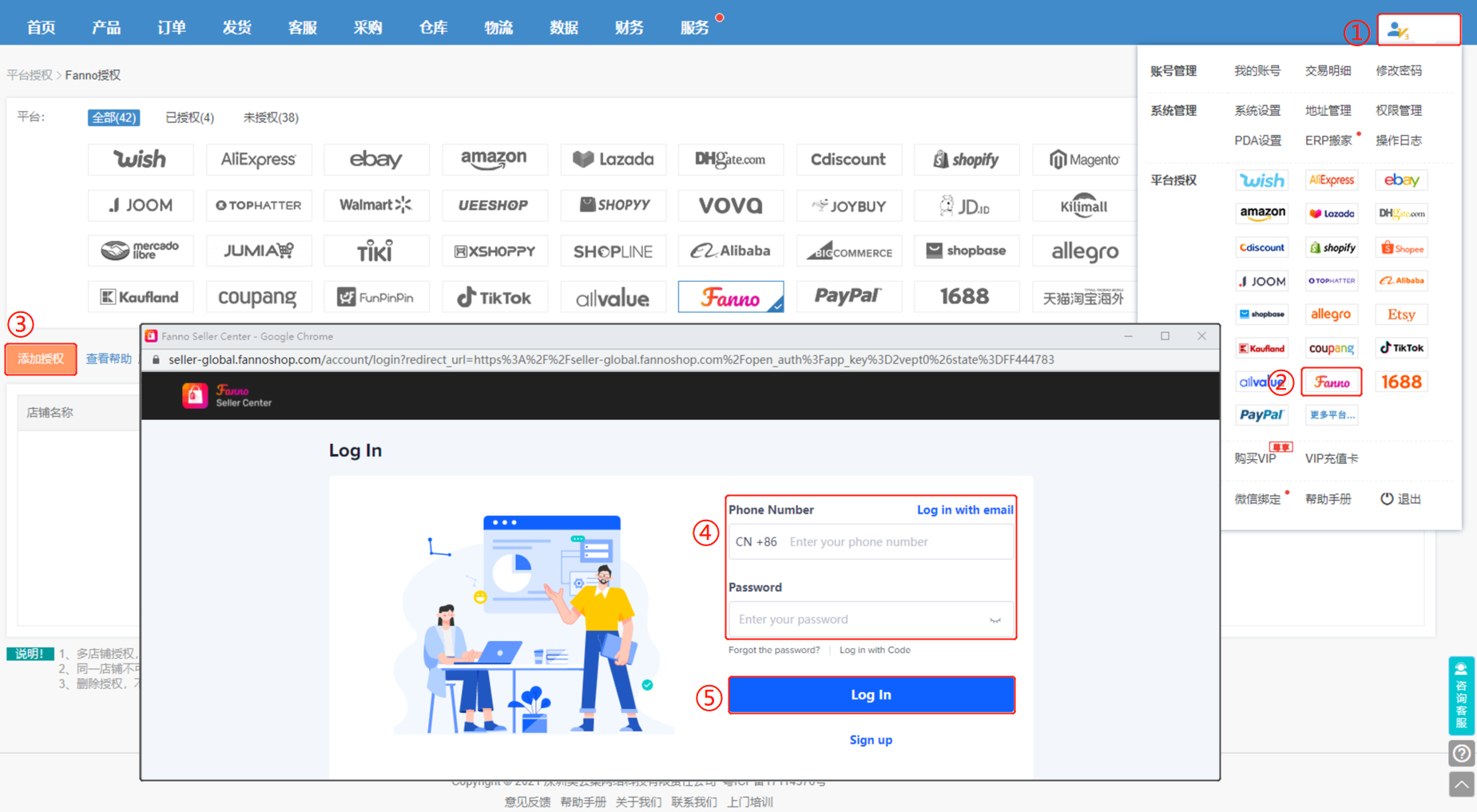Choose the Shopify platform tile in main grid
This screenshot has width=1477, height=812.
967,160
